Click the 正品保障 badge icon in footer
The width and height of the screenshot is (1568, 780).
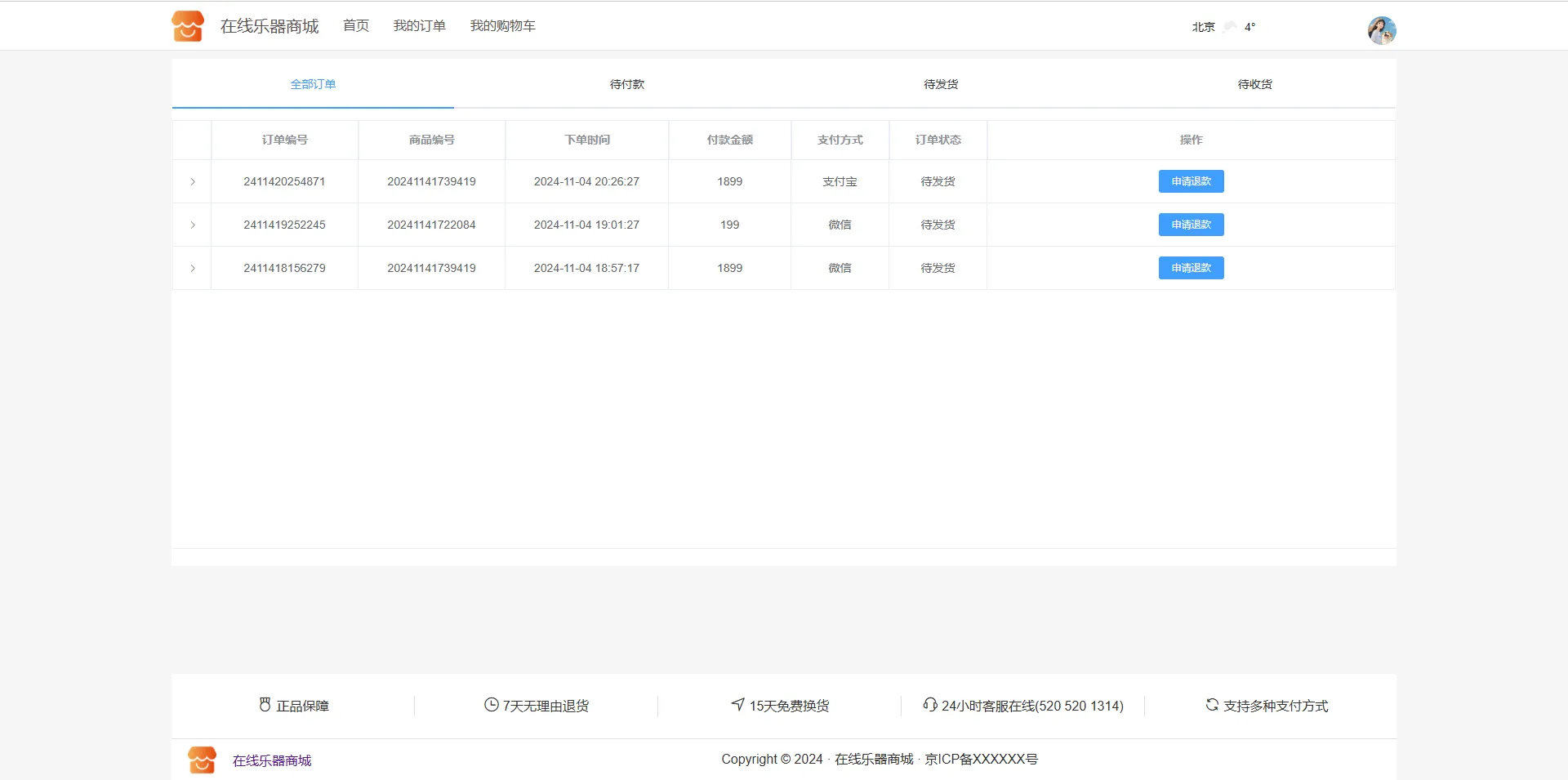click(x=265, y=705)
